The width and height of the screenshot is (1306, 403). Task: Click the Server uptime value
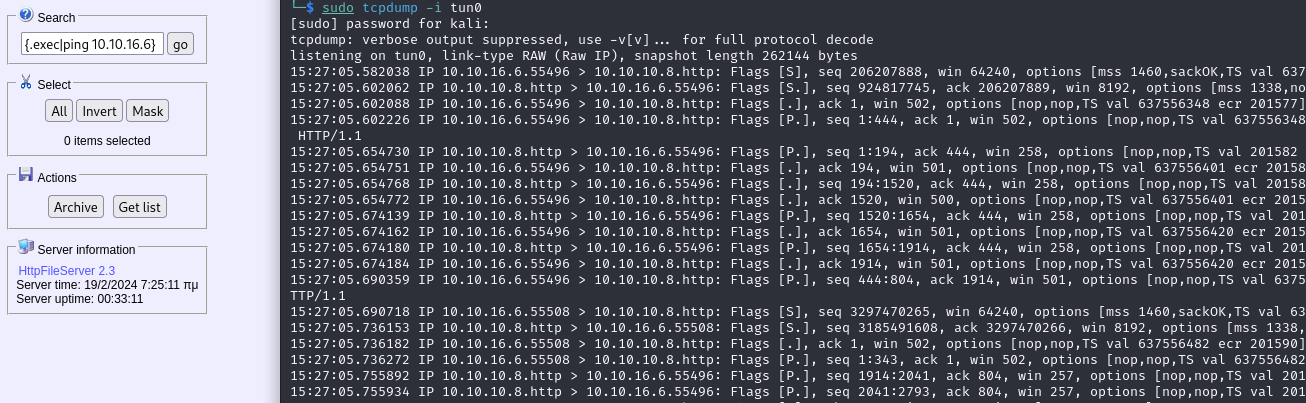pos(120,299)
